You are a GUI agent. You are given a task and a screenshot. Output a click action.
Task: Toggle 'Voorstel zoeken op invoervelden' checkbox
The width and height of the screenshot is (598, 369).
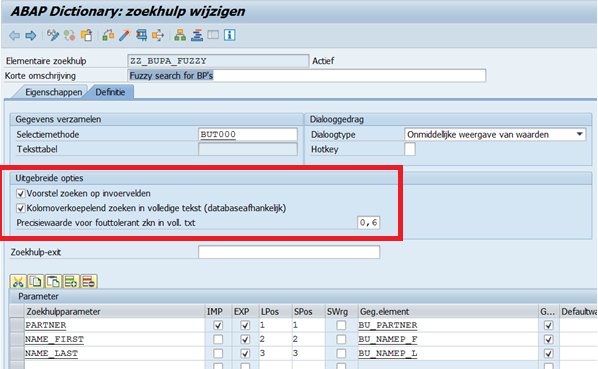21,194
